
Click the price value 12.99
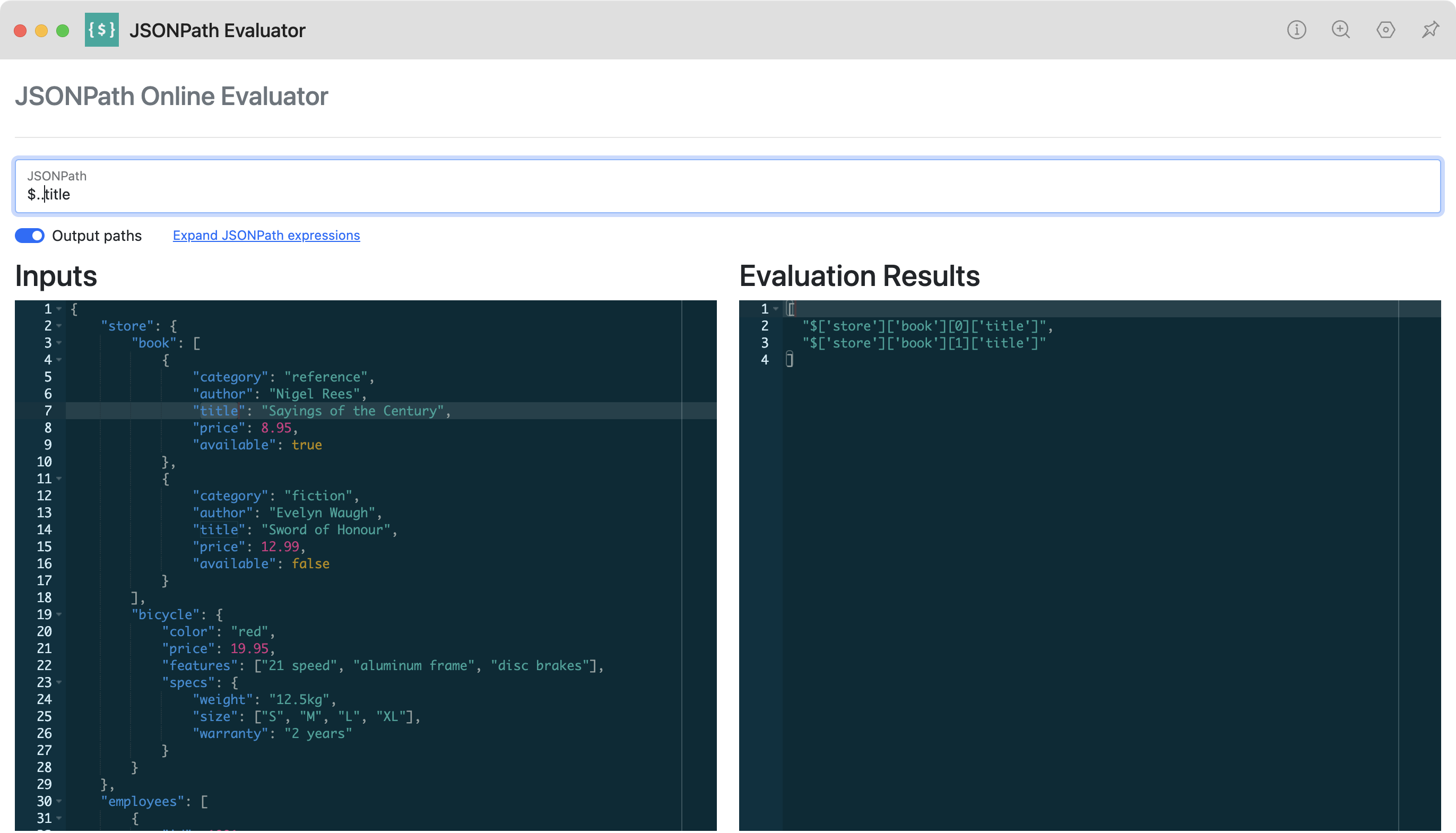coord(280,547)
